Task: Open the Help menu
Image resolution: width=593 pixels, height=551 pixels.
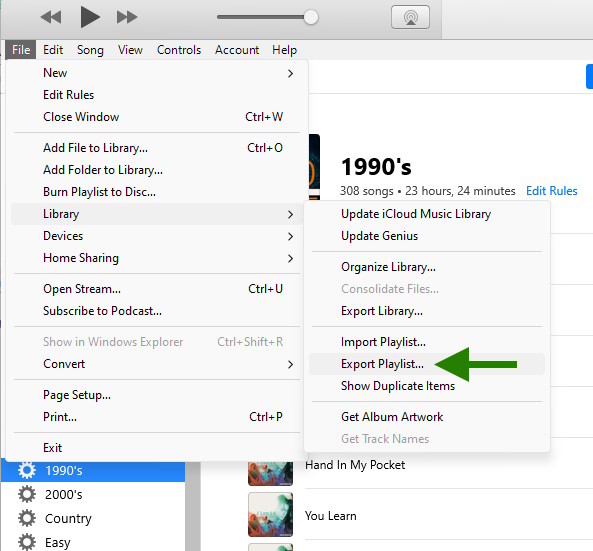Action: (x=284, y=50)
